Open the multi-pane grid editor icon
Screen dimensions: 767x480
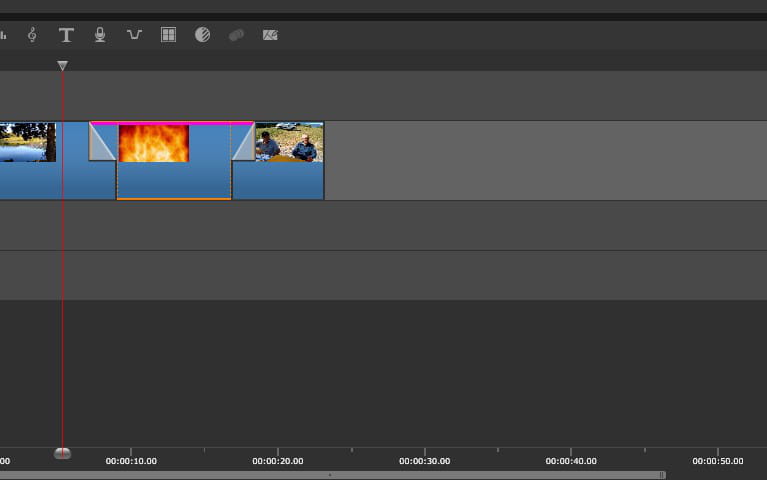point(168,35)
